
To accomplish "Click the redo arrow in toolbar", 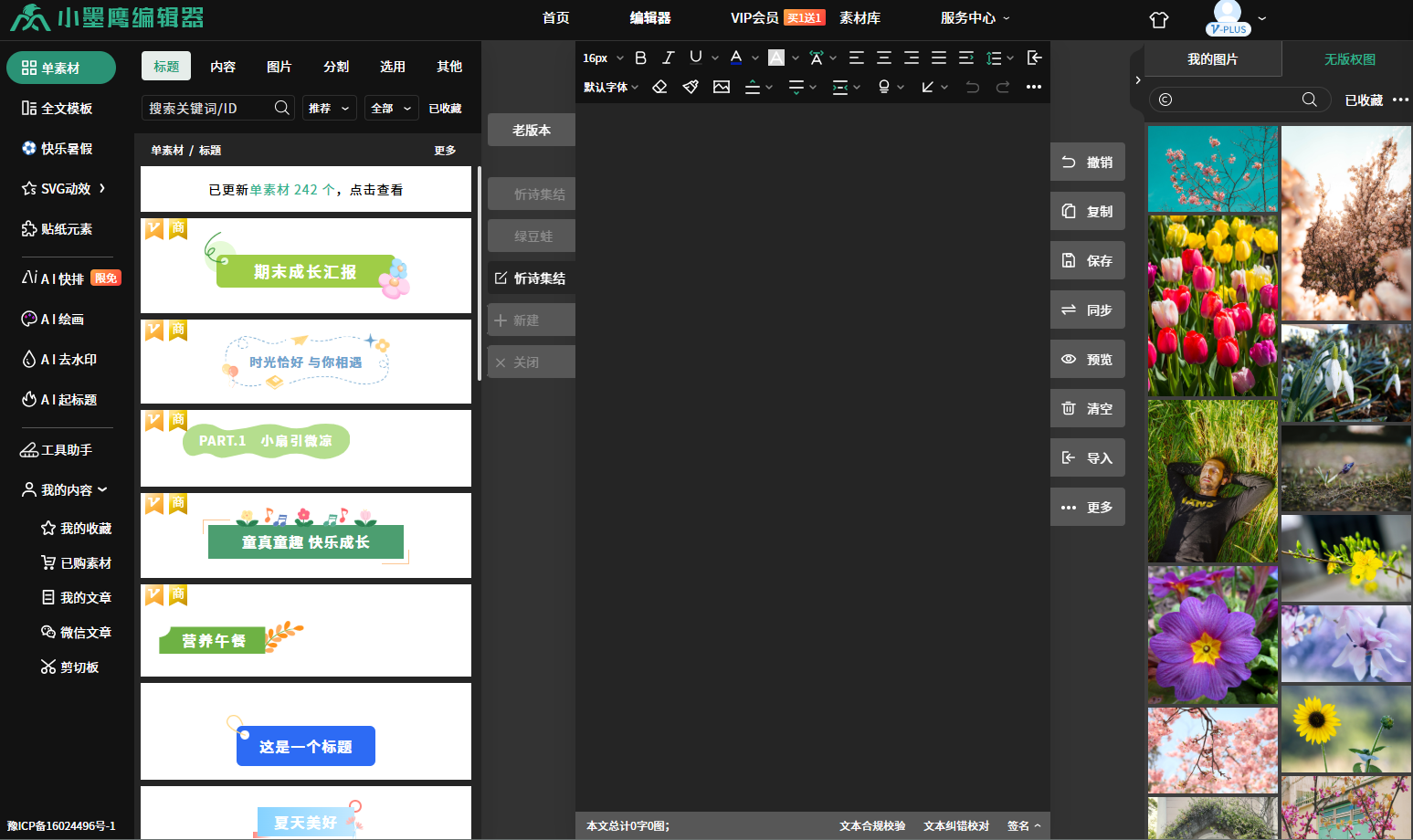I will pos(1003,87).
